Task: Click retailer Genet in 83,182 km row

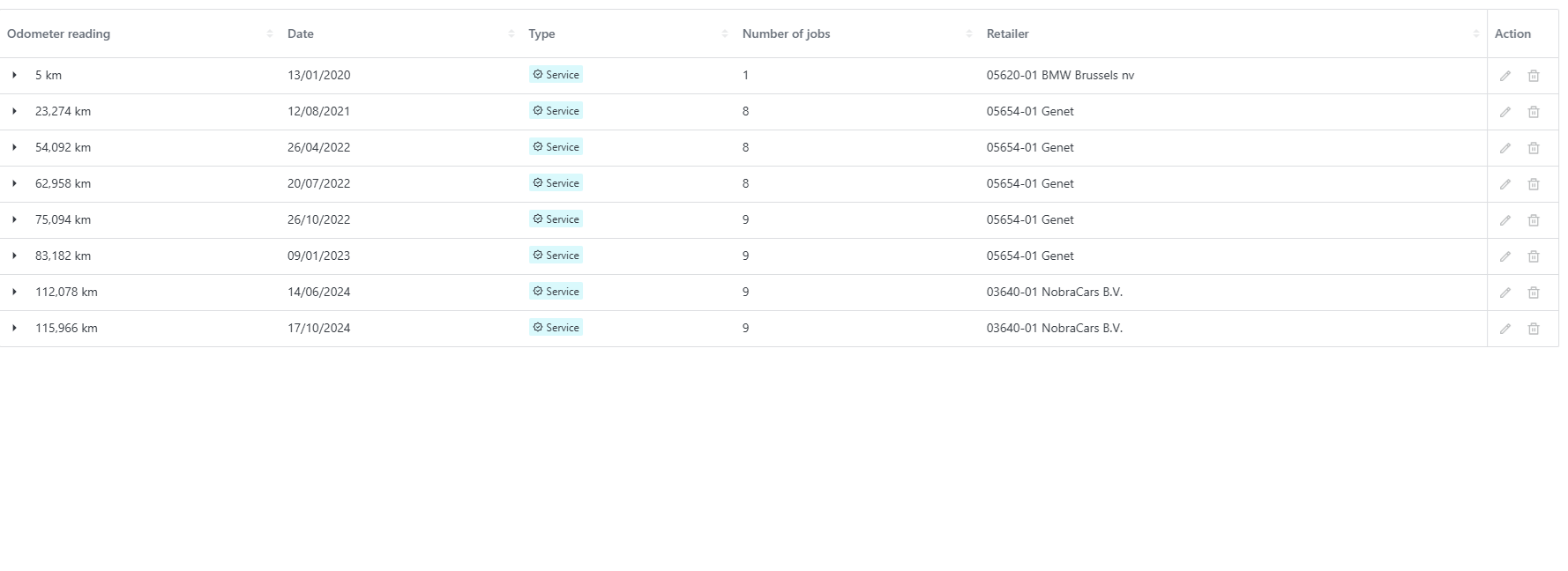Action: coord(1030,256)
